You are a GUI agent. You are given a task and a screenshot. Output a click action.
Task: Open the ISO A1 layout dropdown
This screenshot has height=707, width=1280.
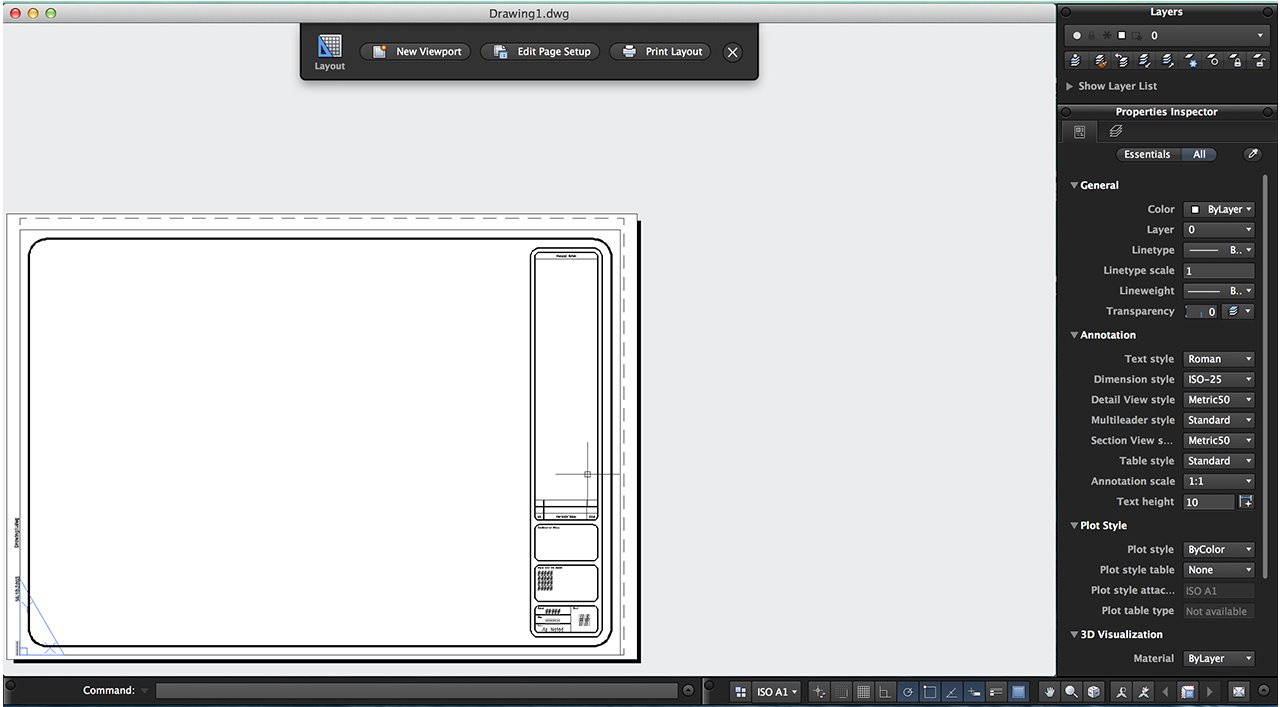(x=777, y=691)
